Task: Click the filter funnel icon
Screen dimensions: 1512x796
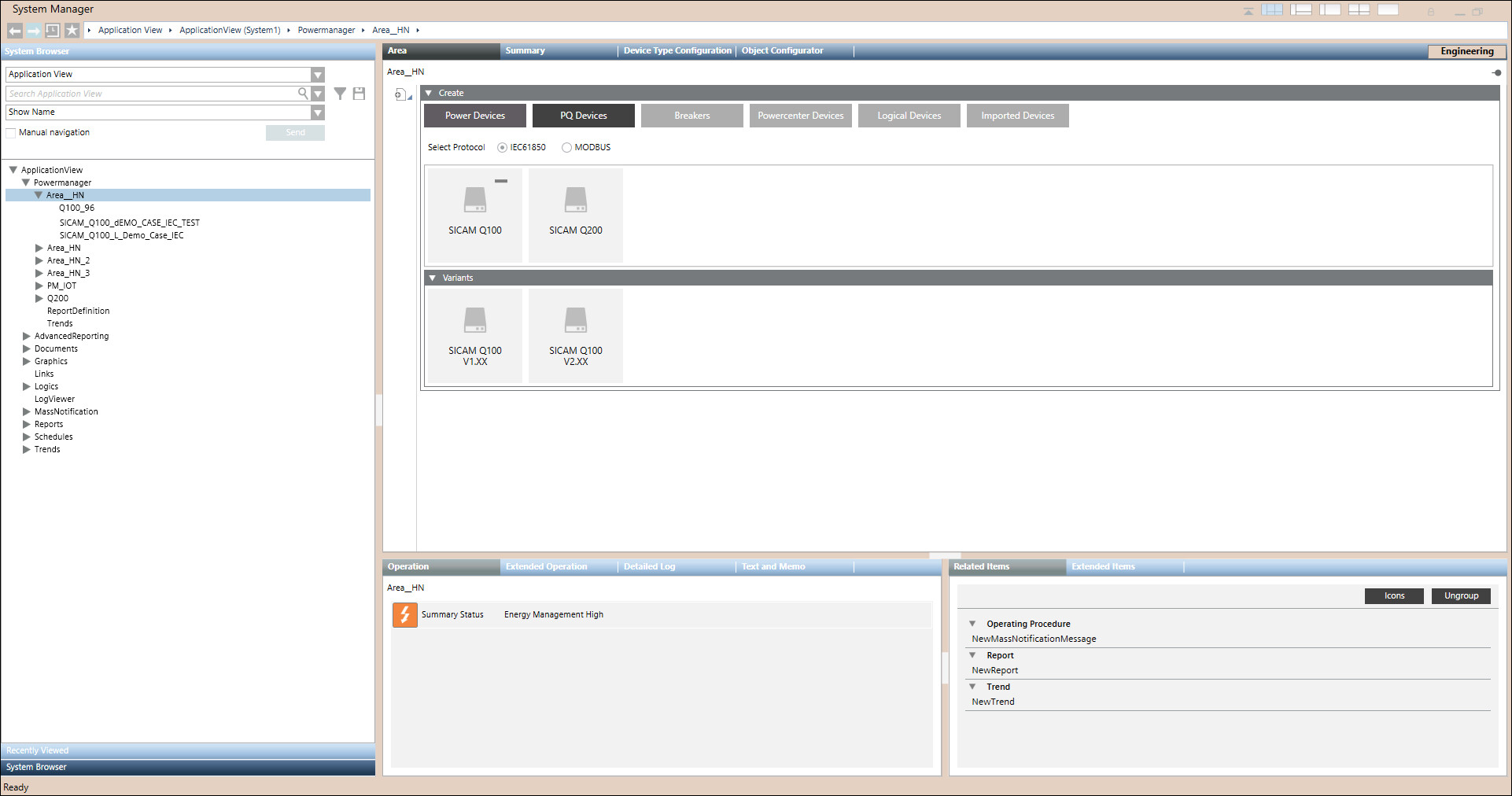Action: click(x=340, y=94)
